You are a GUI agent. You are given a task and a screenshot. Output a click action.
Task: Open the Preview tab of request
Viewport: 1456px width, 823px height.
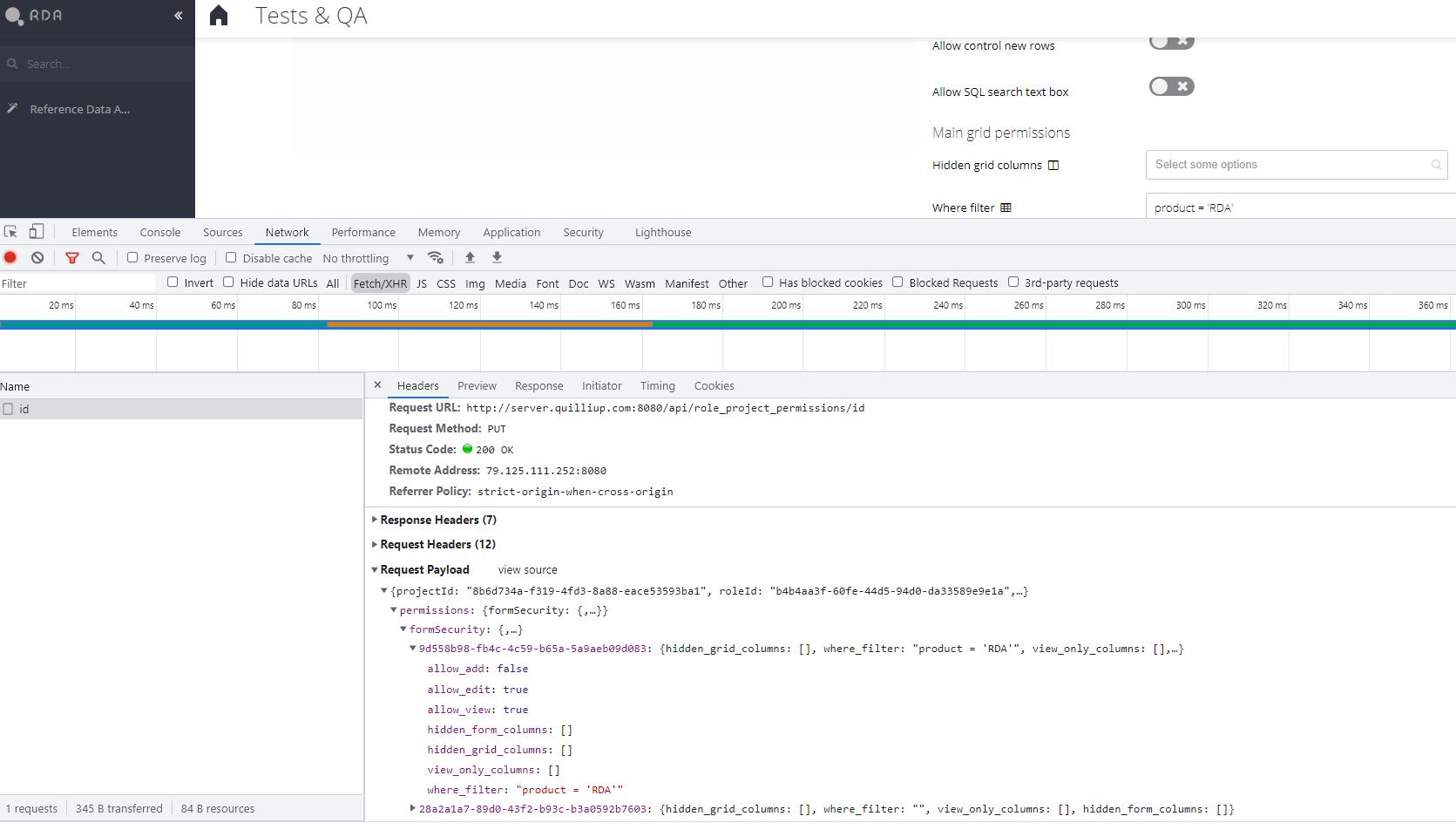coord(477,385)
